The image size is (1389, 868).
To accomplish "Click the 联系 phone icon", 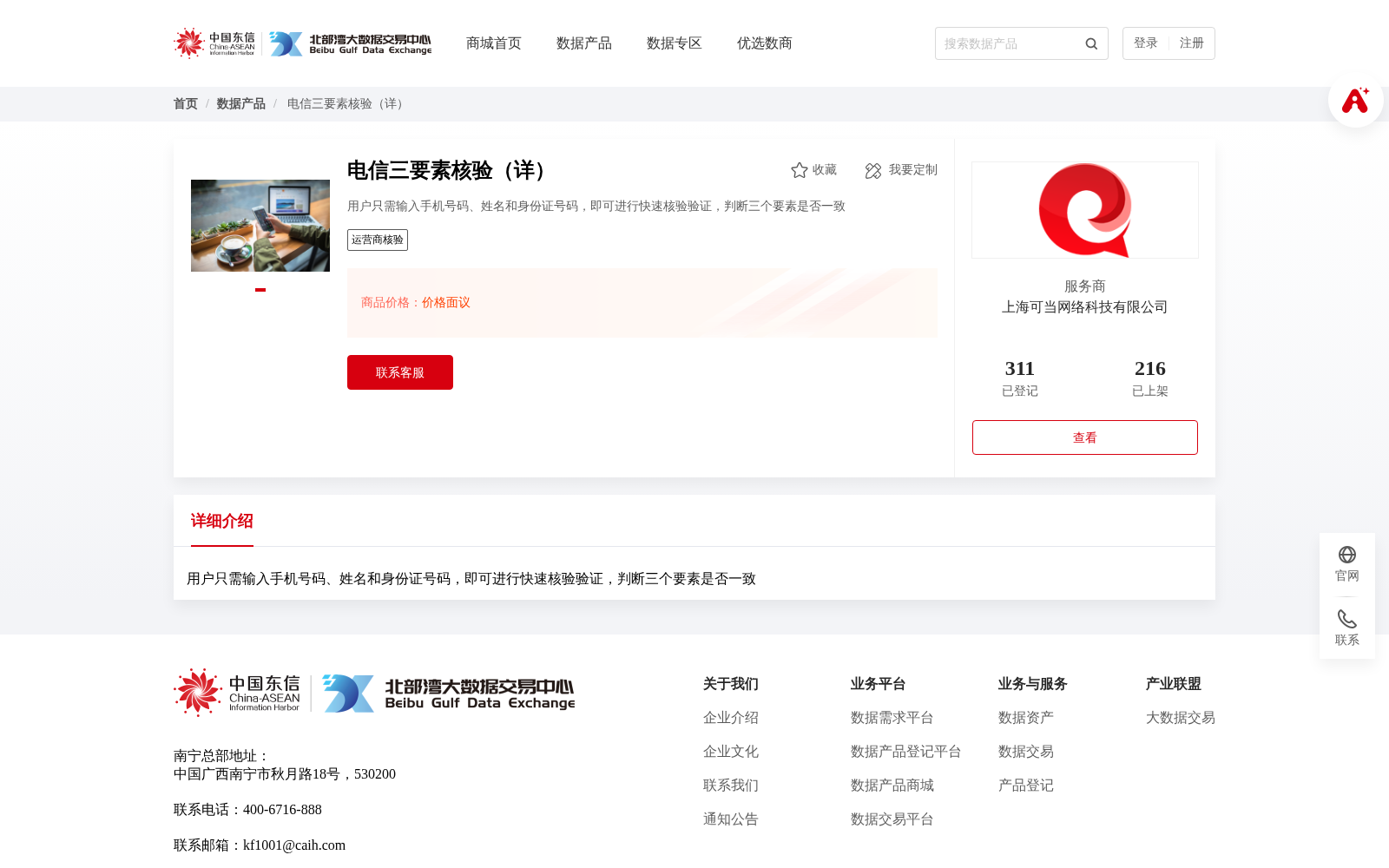I will [1347, 619].
